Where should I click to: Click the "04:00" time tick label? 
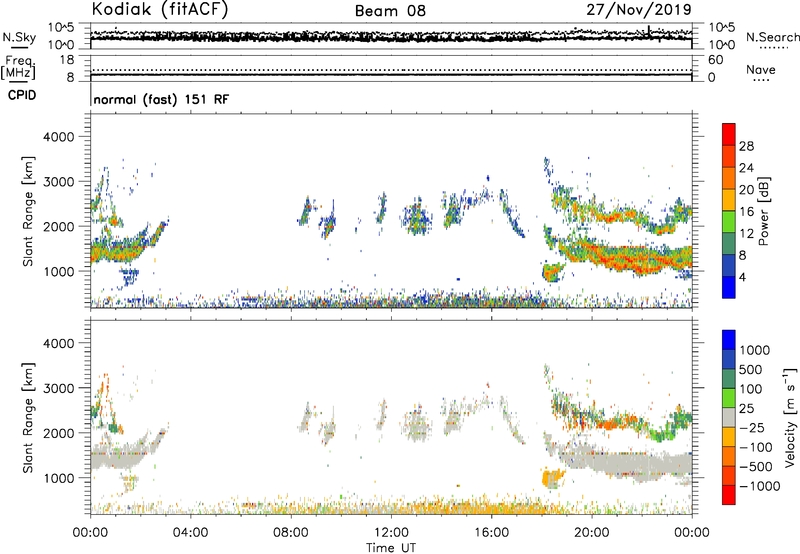(x=190, y=532)
